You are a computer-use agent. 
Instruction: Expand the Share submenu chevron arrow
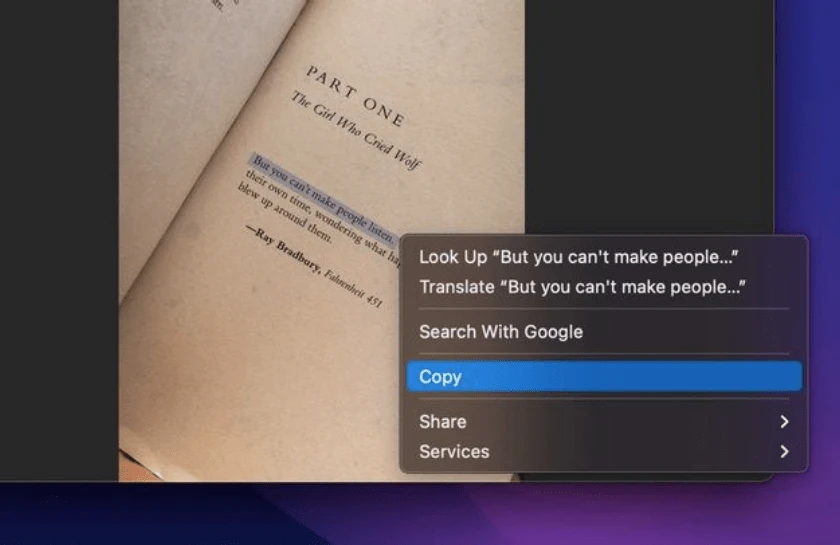[x=784, y=422]
